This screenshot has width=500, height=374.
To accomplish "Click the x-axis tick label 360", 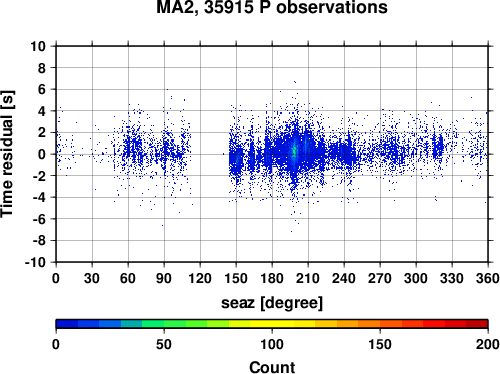I will click(x=488, y=278).
